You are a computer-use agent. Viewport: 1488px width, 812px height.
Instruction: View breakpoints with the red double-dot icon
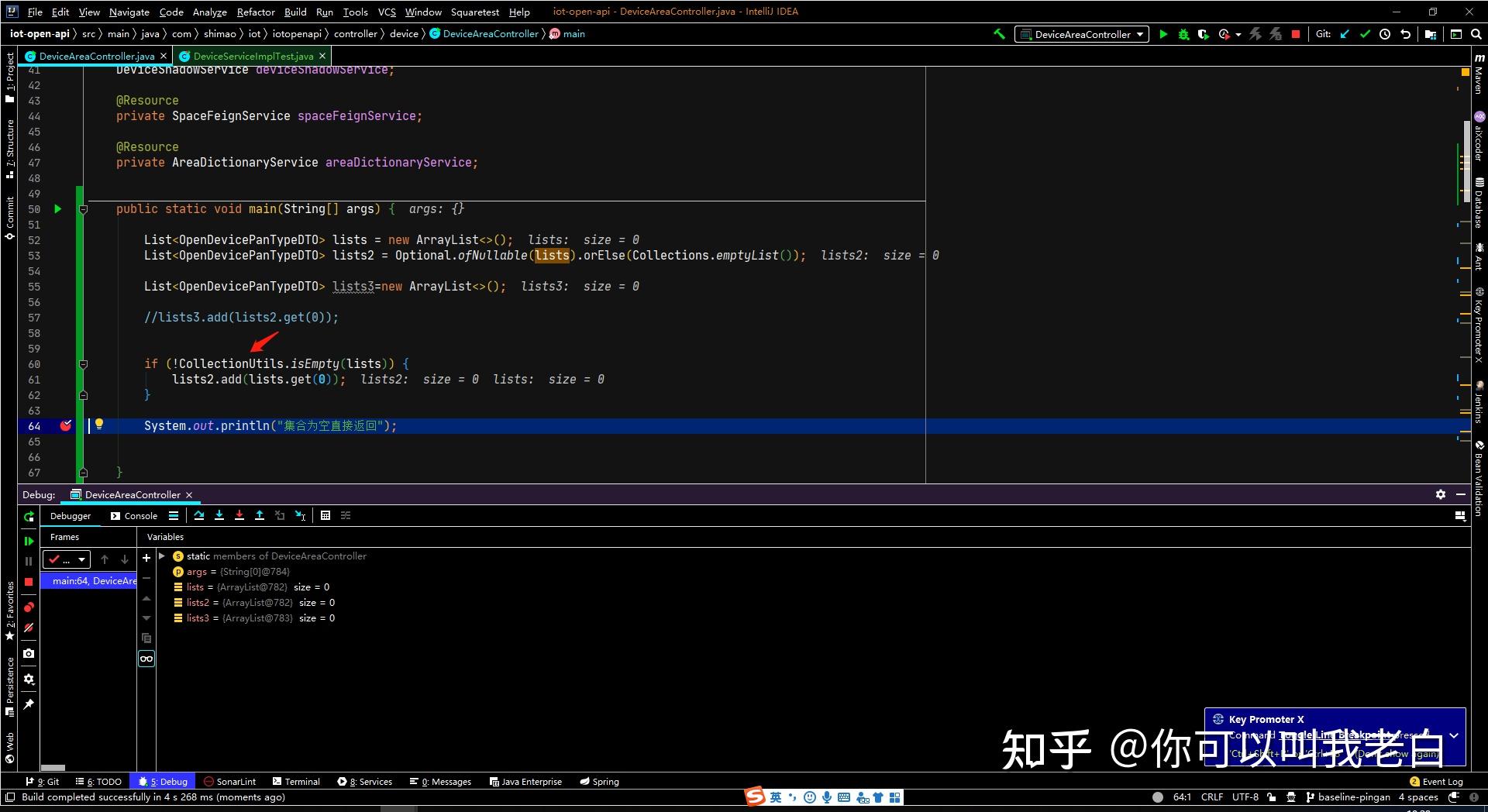(x=29, y=607)
